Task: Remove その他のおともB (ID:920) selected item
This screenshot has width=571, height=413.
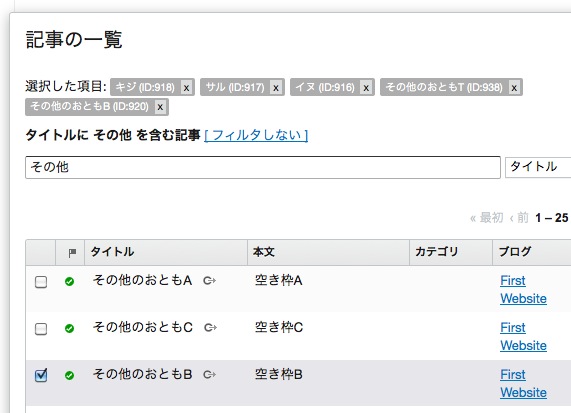Action: coord(160,107)
